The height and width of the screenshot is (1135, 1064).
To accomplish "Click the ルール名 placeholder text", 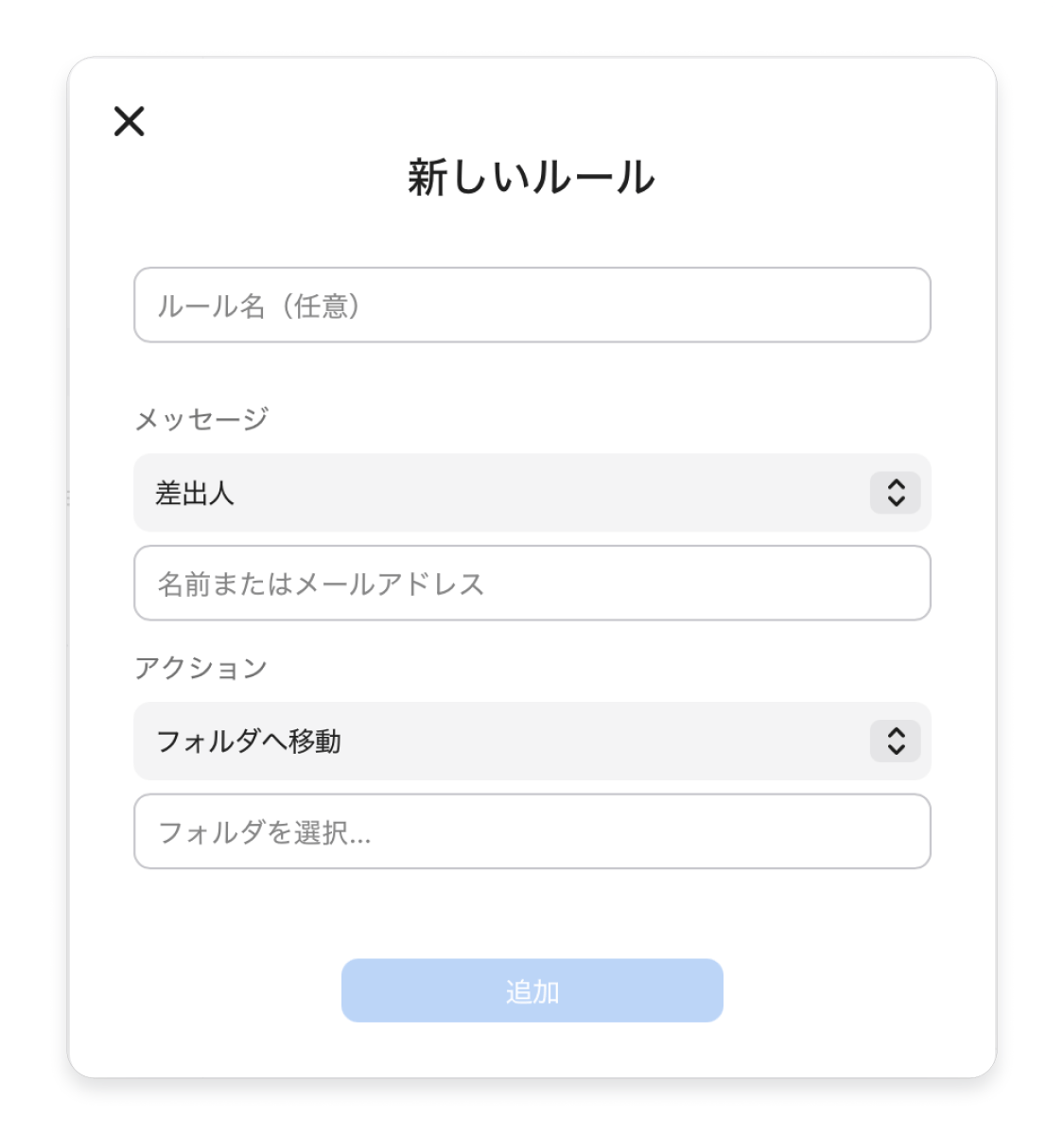I will point(211,306).
